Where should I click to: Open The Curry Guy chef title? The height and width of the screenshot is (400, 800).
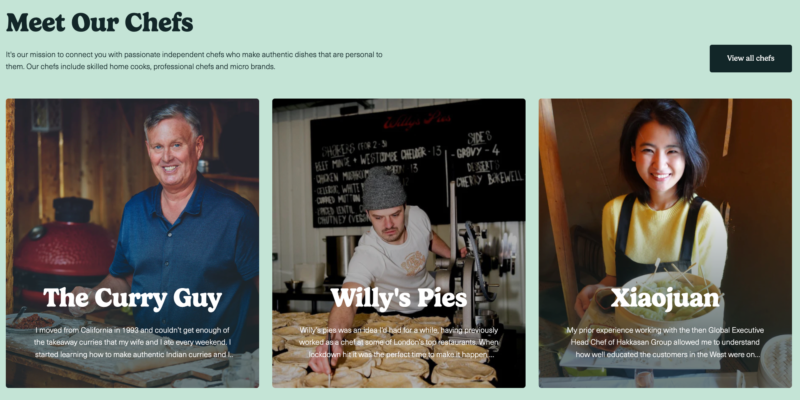pyautogui.click(x=133, y=298)
